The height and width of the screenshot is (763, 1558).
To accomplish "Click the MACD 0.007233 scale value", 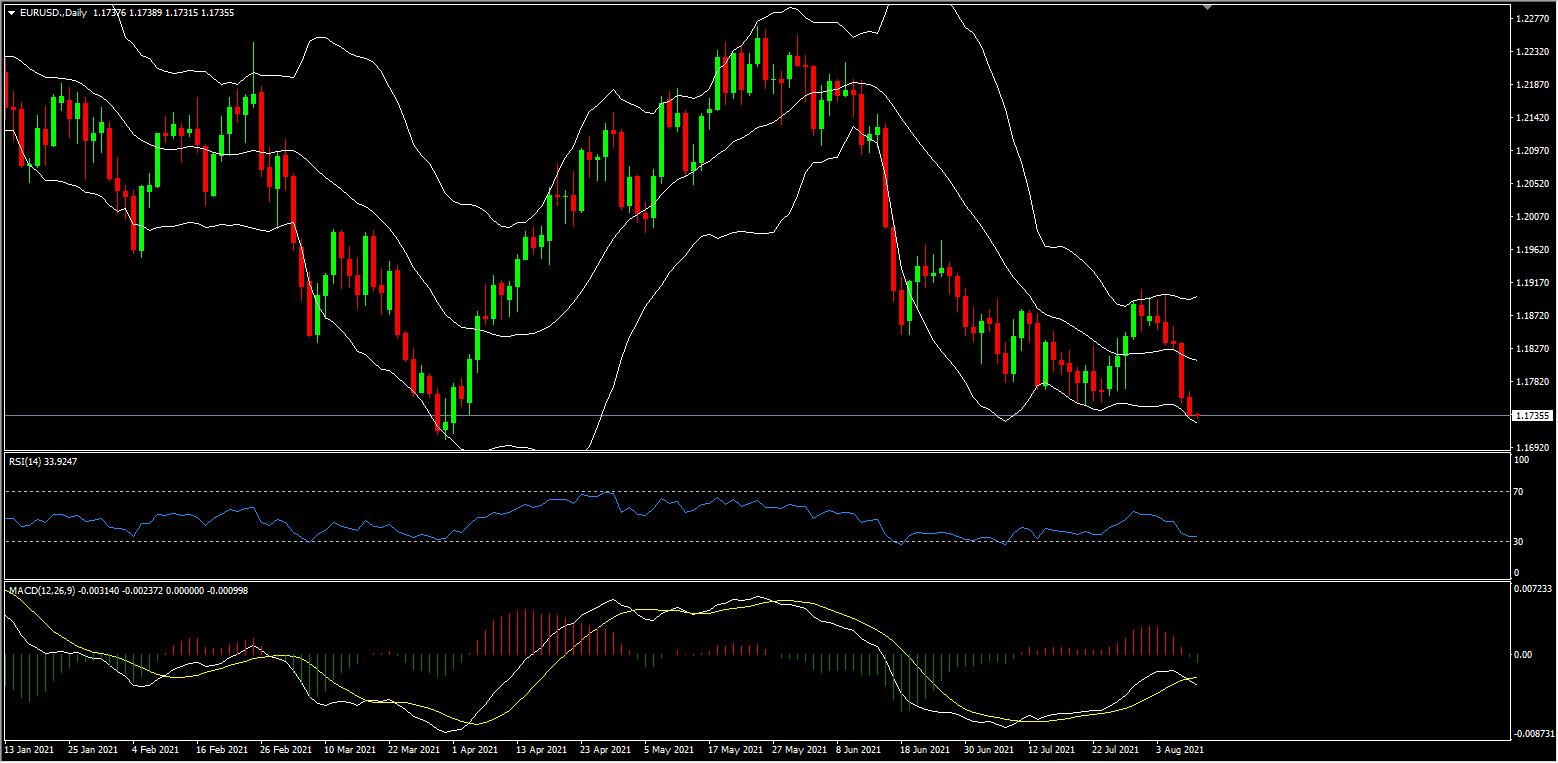I will [1535, 589].
